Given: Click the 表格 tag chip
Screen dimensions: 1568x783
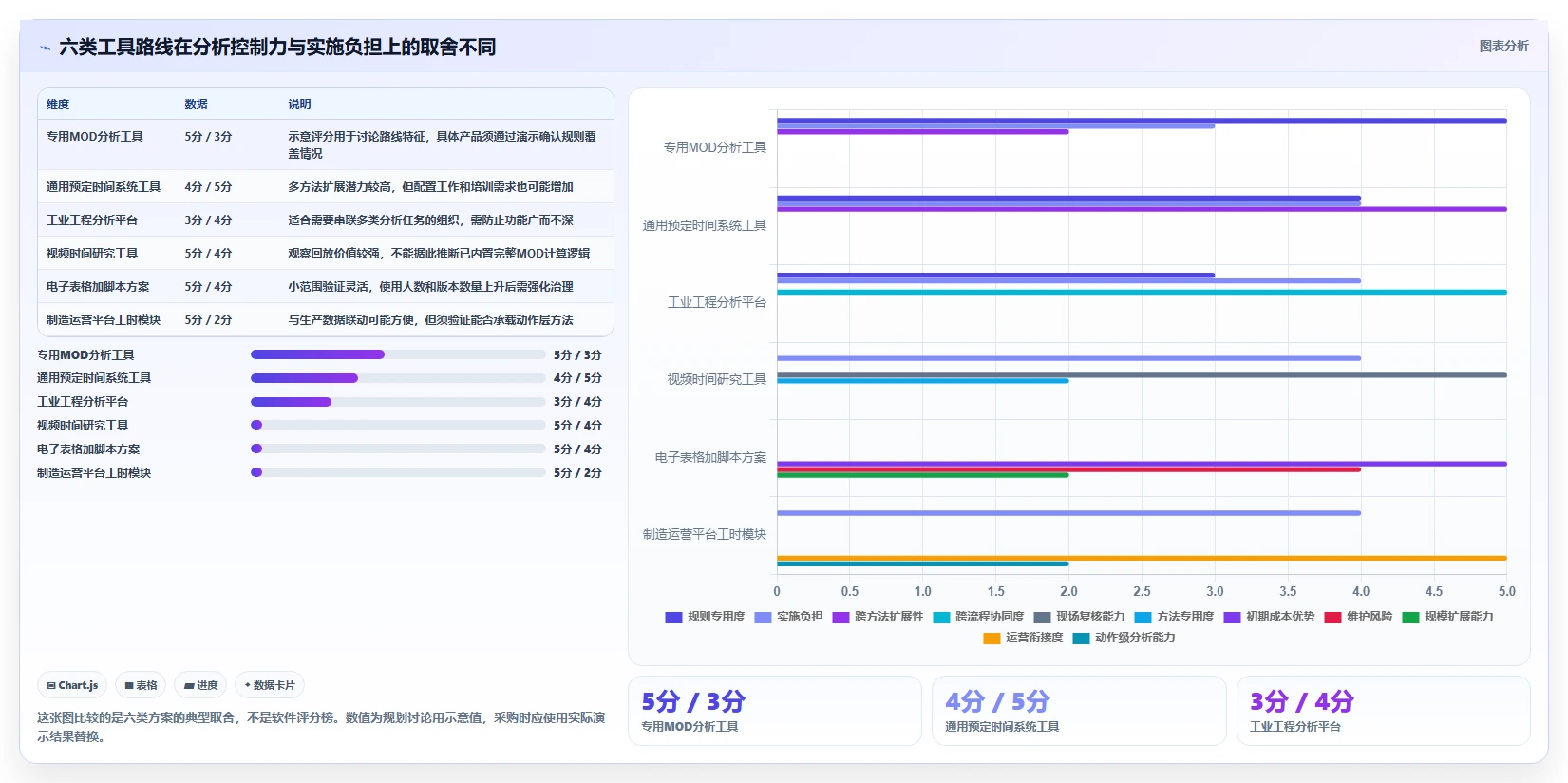Looking at the screenshot, I should 141,685.
